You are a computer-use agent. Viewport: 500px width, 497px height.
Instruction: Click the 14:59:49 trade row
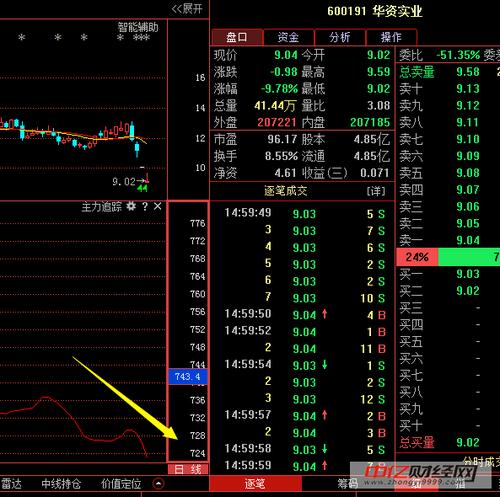303,213
